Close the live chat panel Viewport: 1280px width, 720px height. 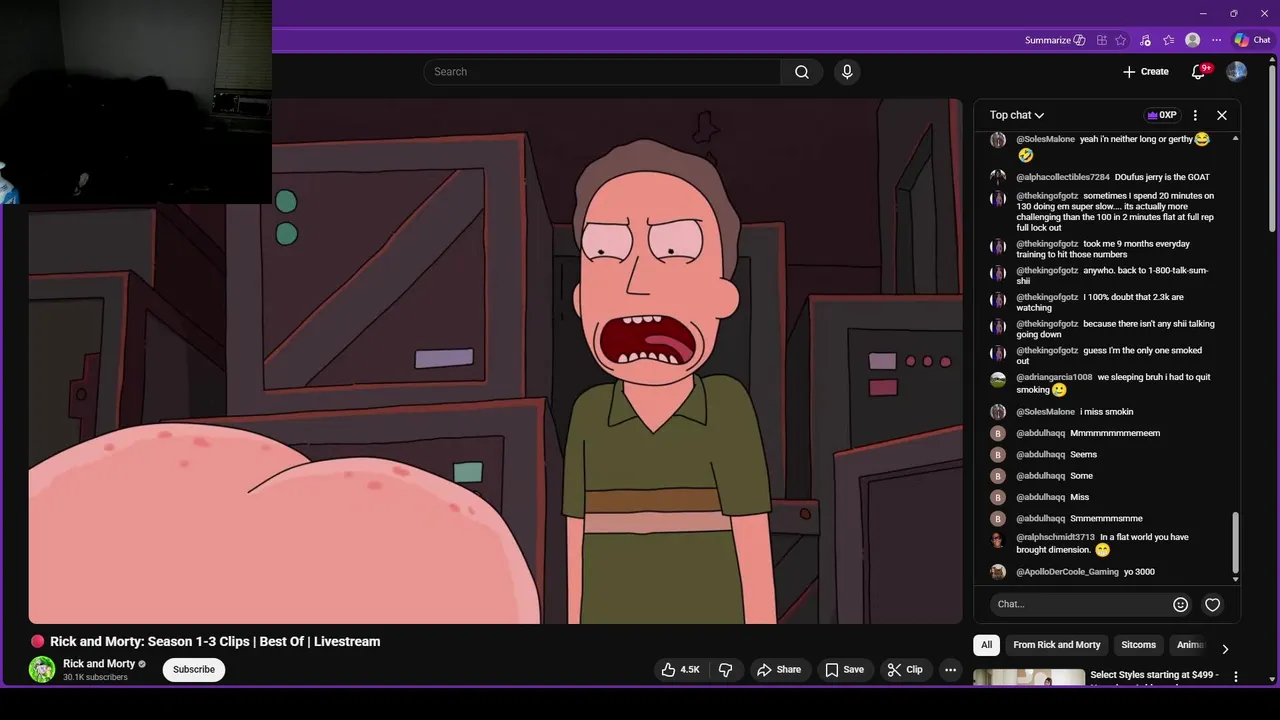click(x=1222, y=115)
